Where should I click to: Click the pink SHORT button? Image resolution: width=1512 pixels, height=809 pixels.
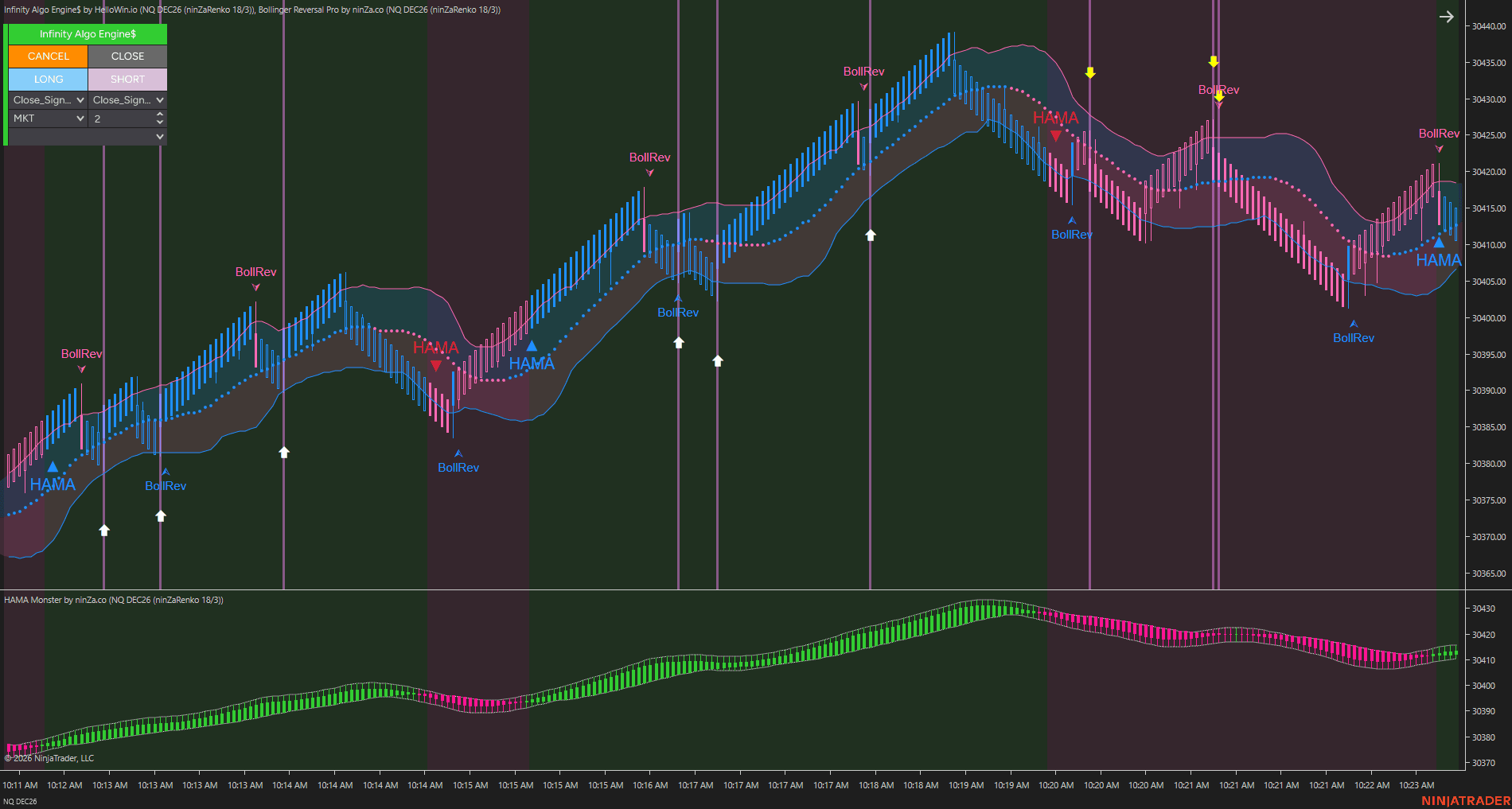tap(127, 80)
